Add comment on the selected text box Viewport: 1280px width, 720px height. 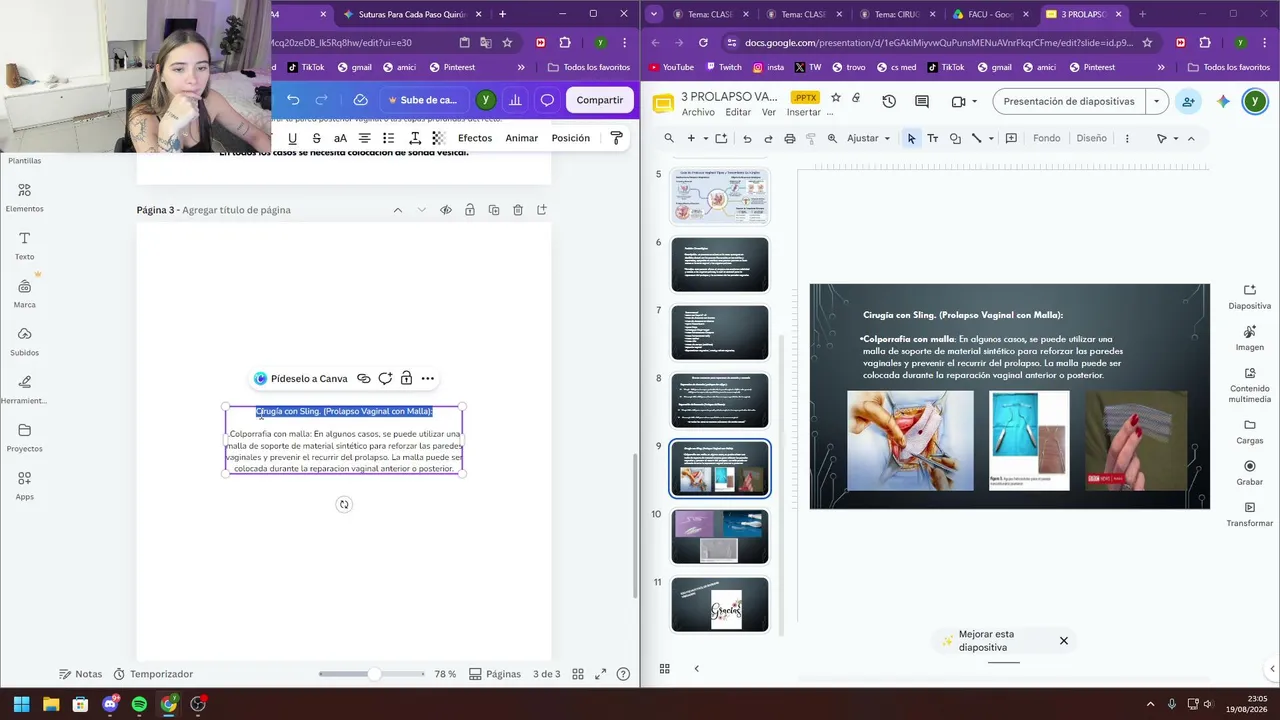(x=385, y=379)
